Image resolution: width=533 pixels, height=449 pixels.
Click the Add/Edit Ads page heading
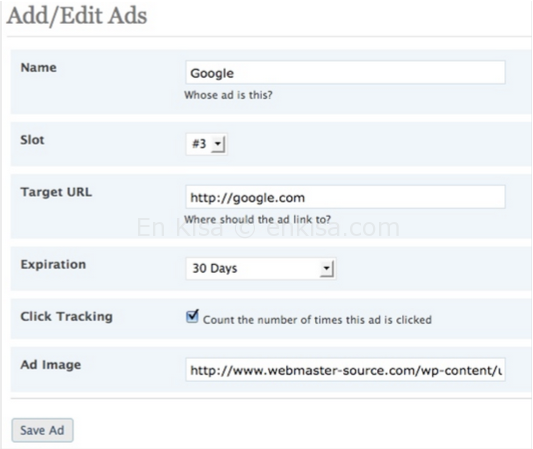pos(77,16)
